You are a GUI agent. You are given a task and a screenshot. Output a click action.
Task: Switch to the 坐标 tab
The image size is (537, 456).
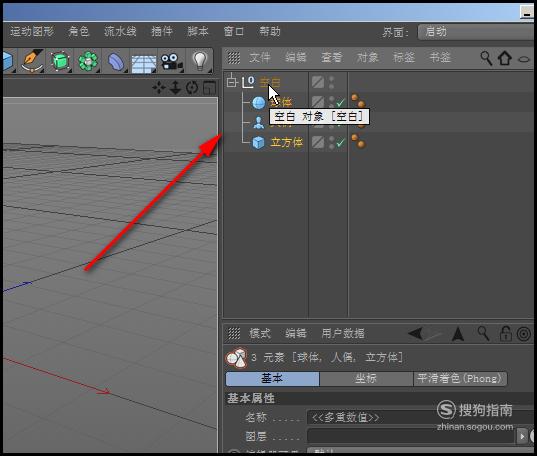tap(366, 379)
